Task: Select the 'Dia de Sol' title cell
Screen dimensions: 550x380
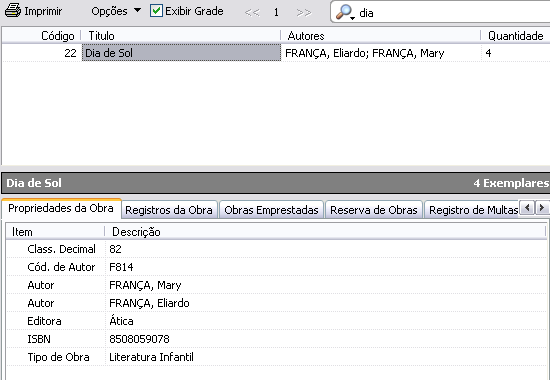Action: pos(181,53)
